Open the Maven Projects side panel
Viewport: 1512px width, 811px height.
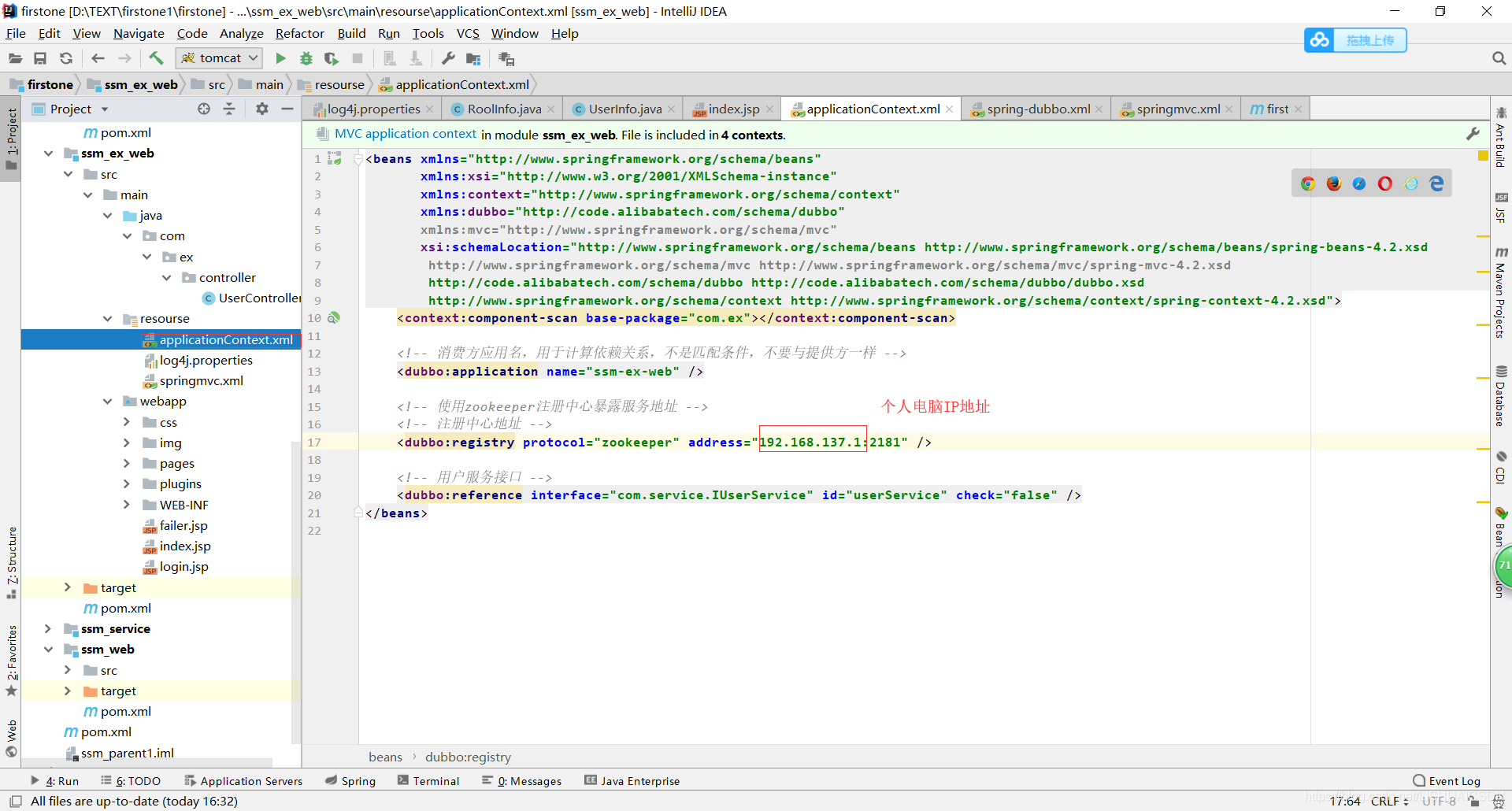pyautogui.click(x=1501, y=293)
